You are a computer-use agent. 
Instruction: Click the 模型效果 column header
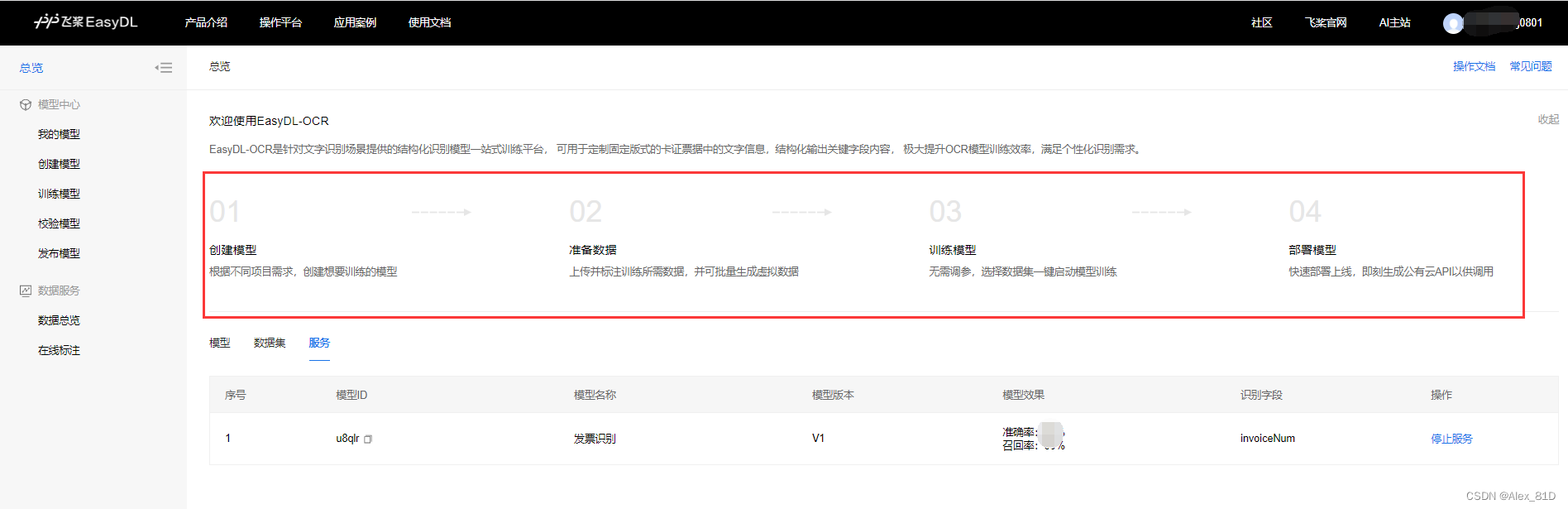click(1023, 395)
